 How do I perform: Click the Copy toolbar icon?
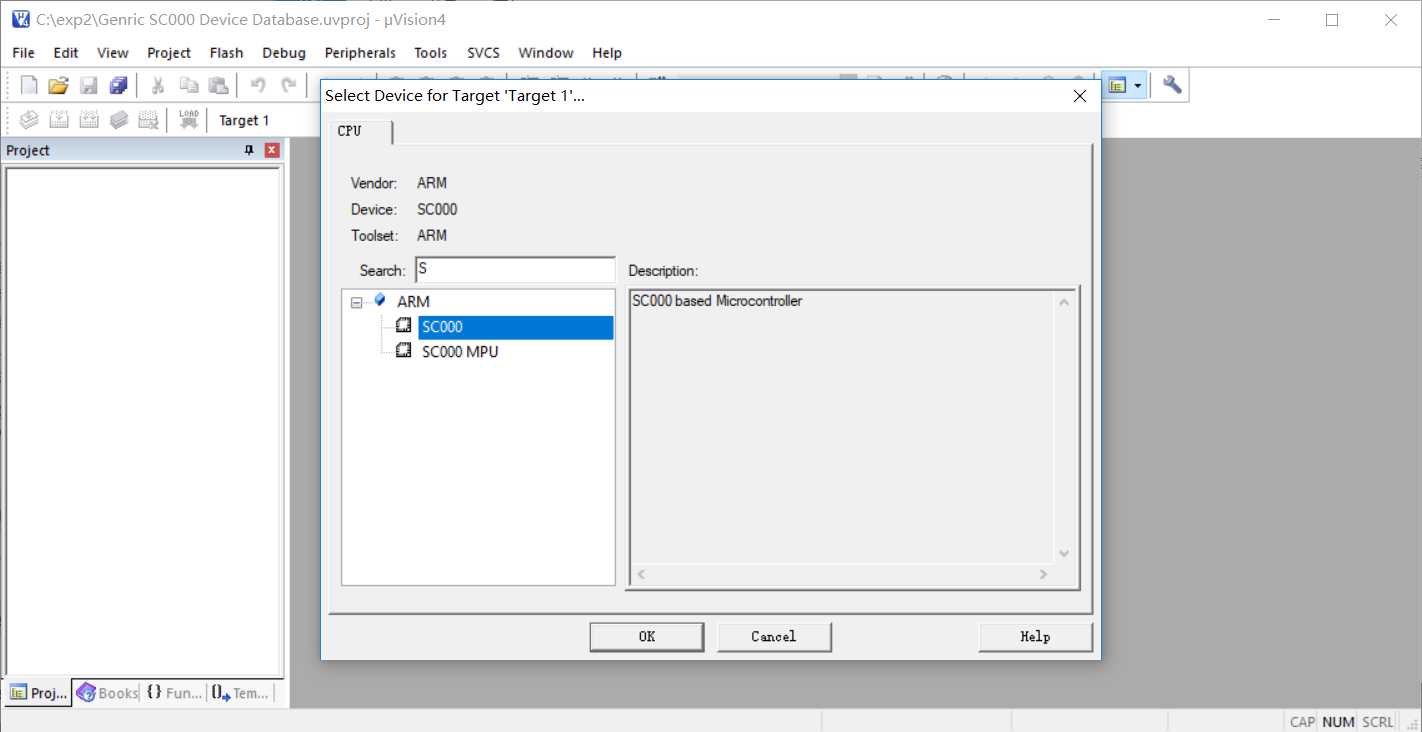click(188, 85)
